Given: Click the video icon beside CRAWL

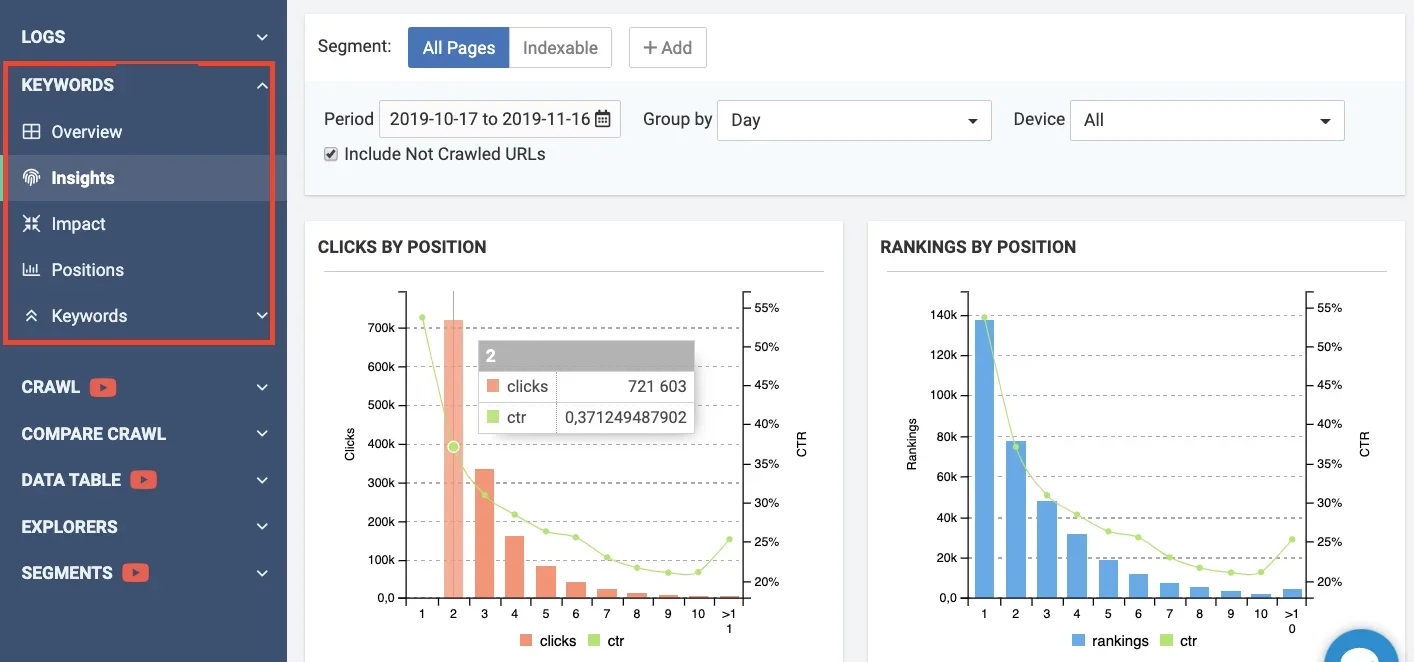Looking at the screenshot, I should (103, 387).
